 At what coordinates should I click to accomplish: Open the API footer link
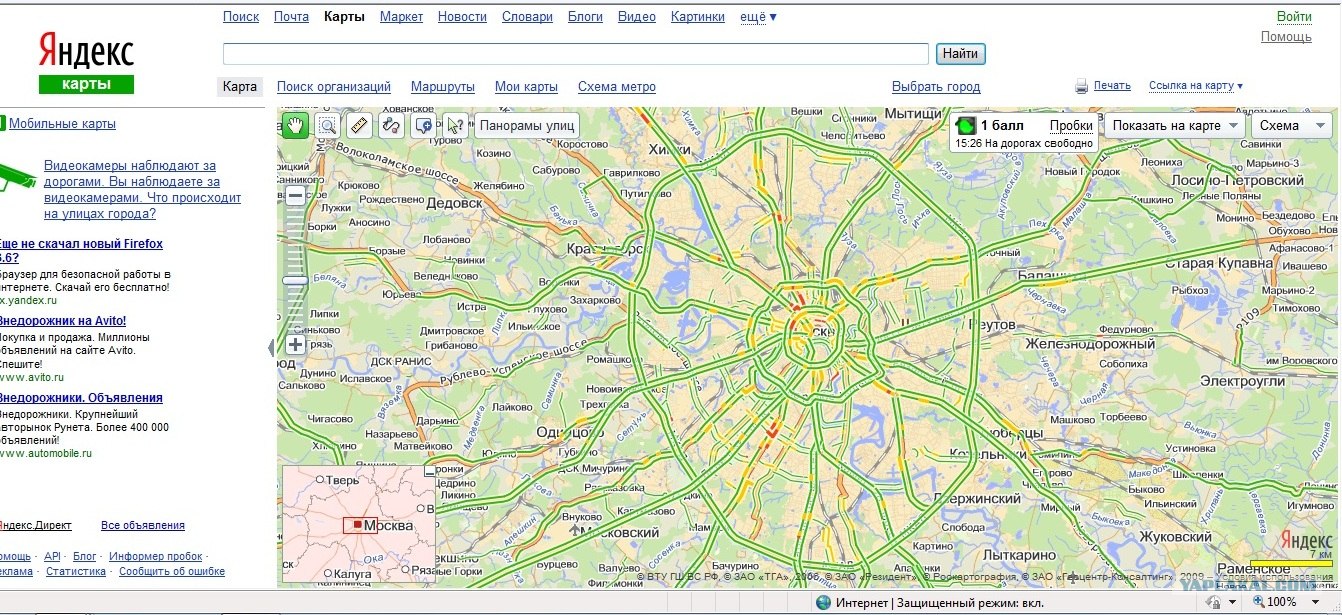[x=53, y=556]
